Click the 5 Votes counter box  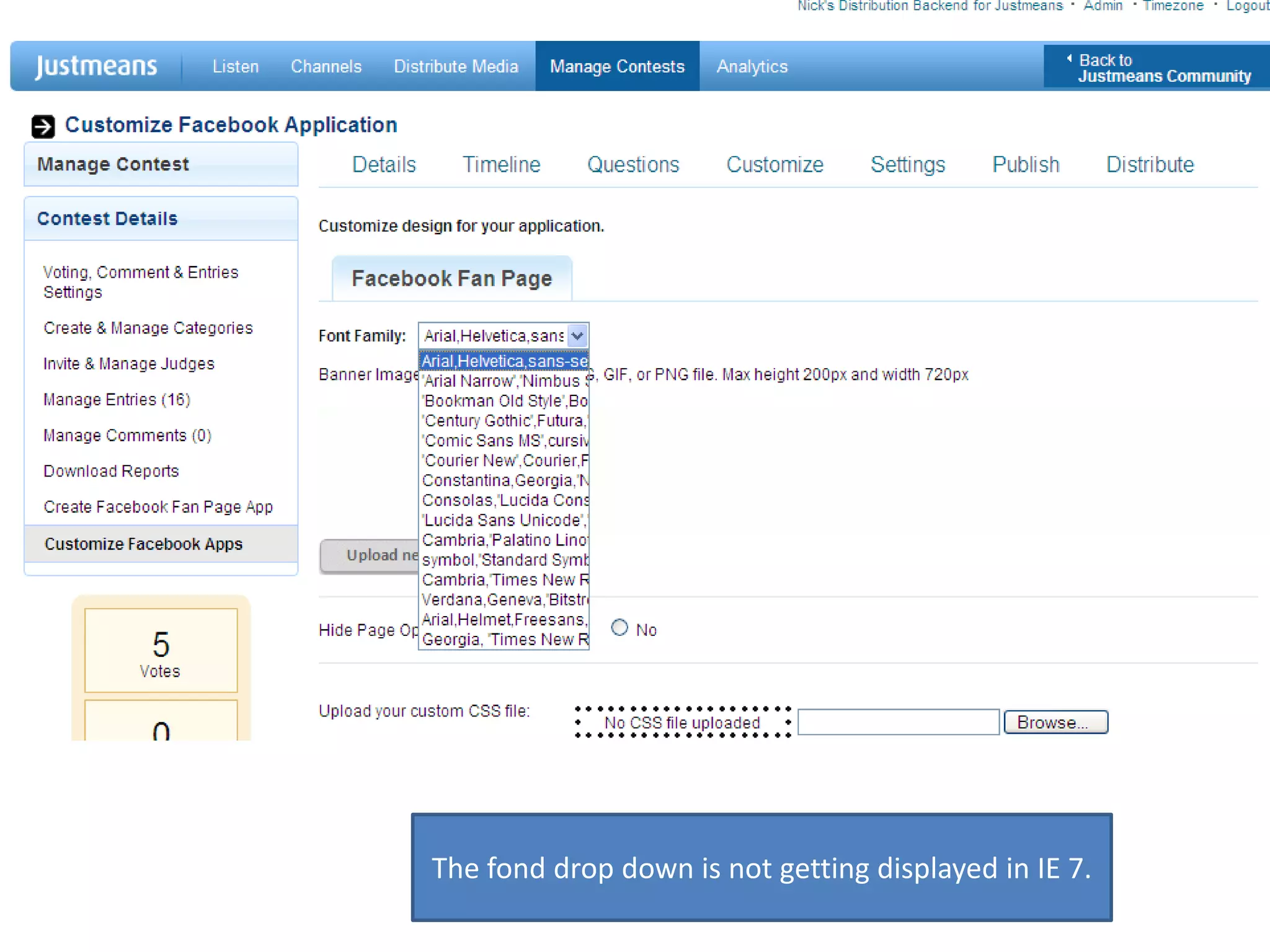(x=161, y=651)
